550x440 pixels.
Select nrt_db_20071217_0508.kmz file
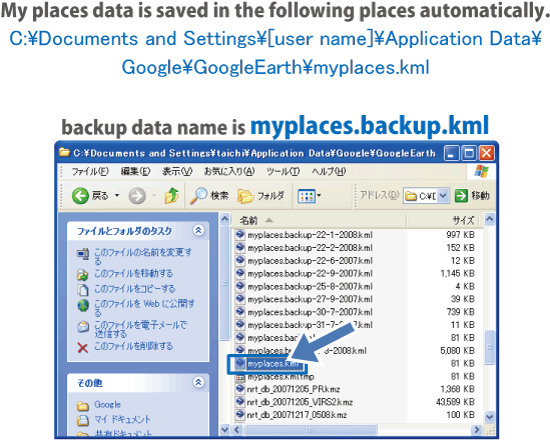point(297,415)
